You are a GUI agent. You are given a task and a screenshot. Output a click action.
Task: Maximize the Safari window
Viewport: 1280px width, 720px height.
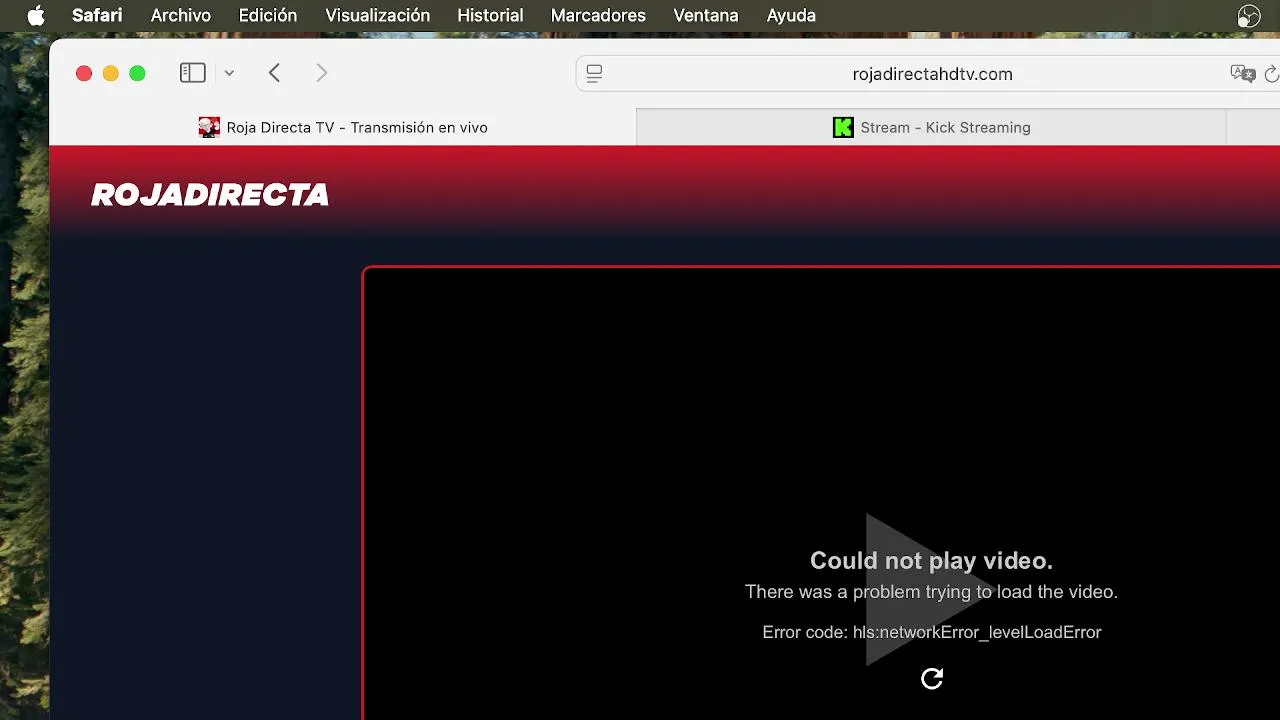(x=138, y=73)
